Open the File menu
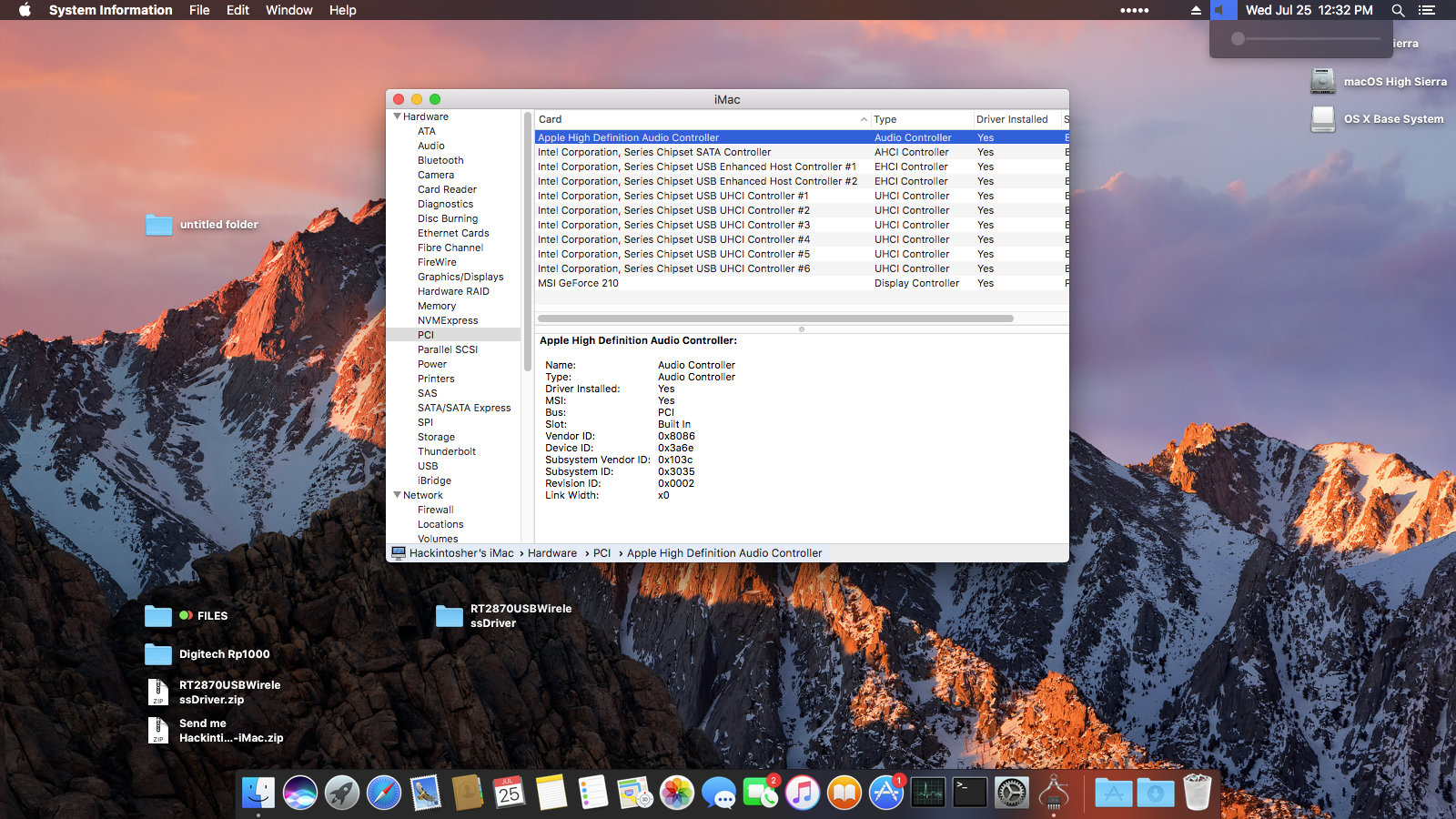 click(199, 10)
